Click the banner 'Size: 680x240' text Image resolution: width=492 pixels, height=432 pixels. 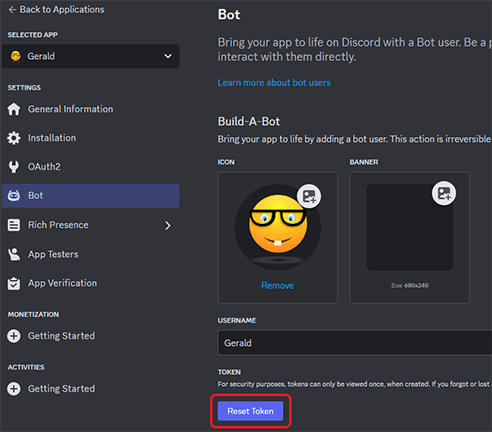(410, 285)
